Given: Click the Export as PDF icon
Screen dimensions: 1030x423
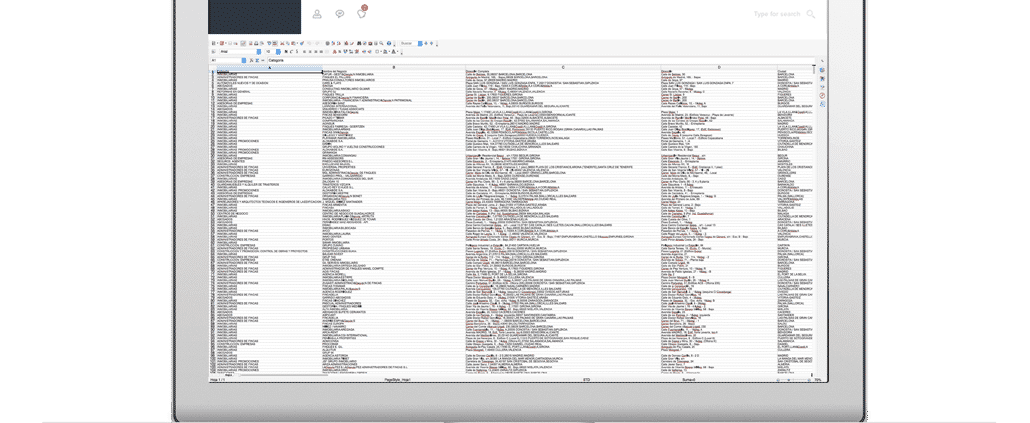Looking at the screenshot, I should (x=251, y=43).
